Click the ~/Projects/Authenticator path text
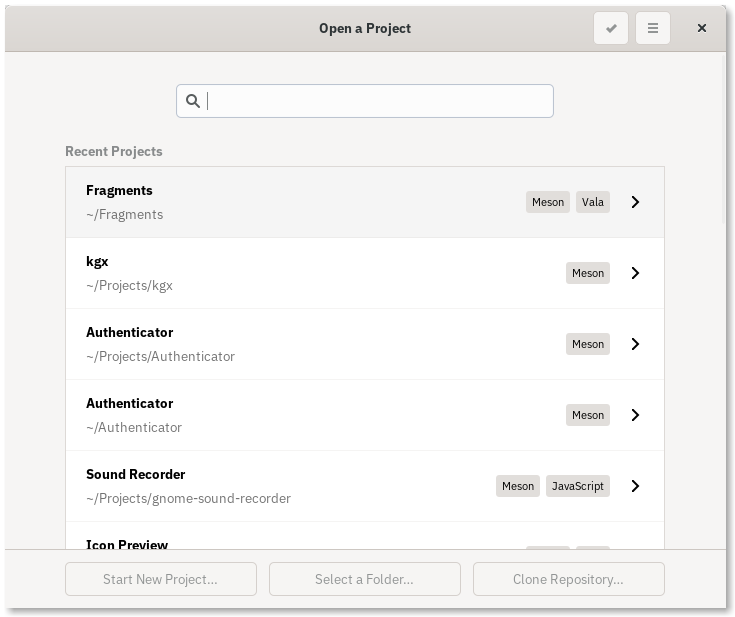The width and height of the screenshot is (735, 617). tap(160, 357)
